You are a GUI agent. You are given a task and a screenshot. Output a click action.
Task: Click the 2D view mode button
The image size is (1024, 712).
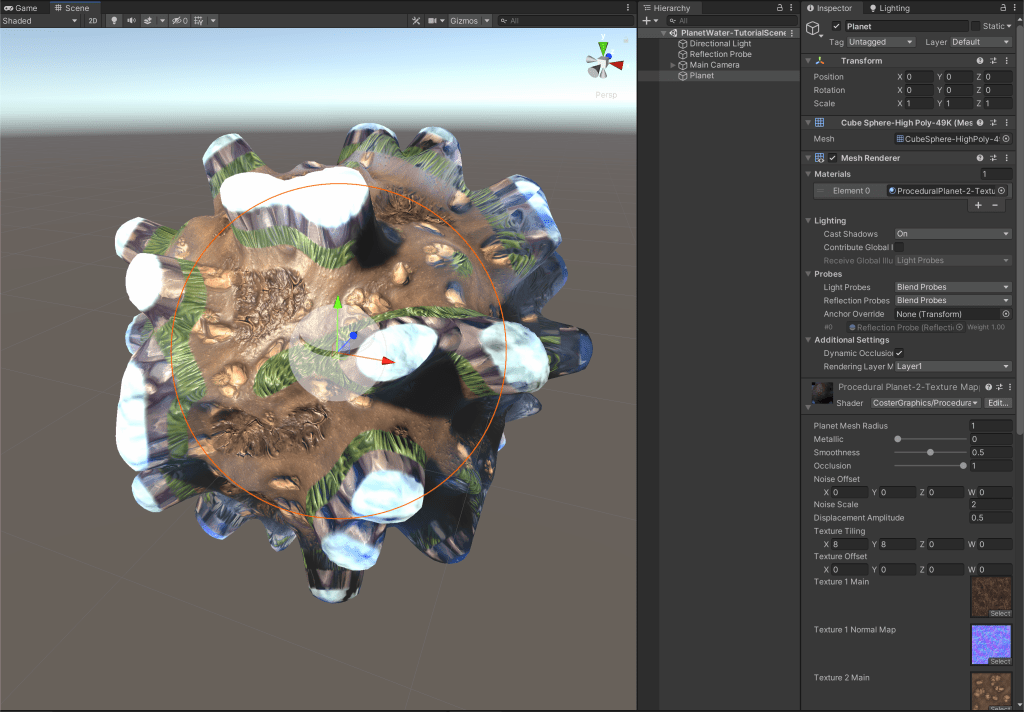click(x=92, y=20)
